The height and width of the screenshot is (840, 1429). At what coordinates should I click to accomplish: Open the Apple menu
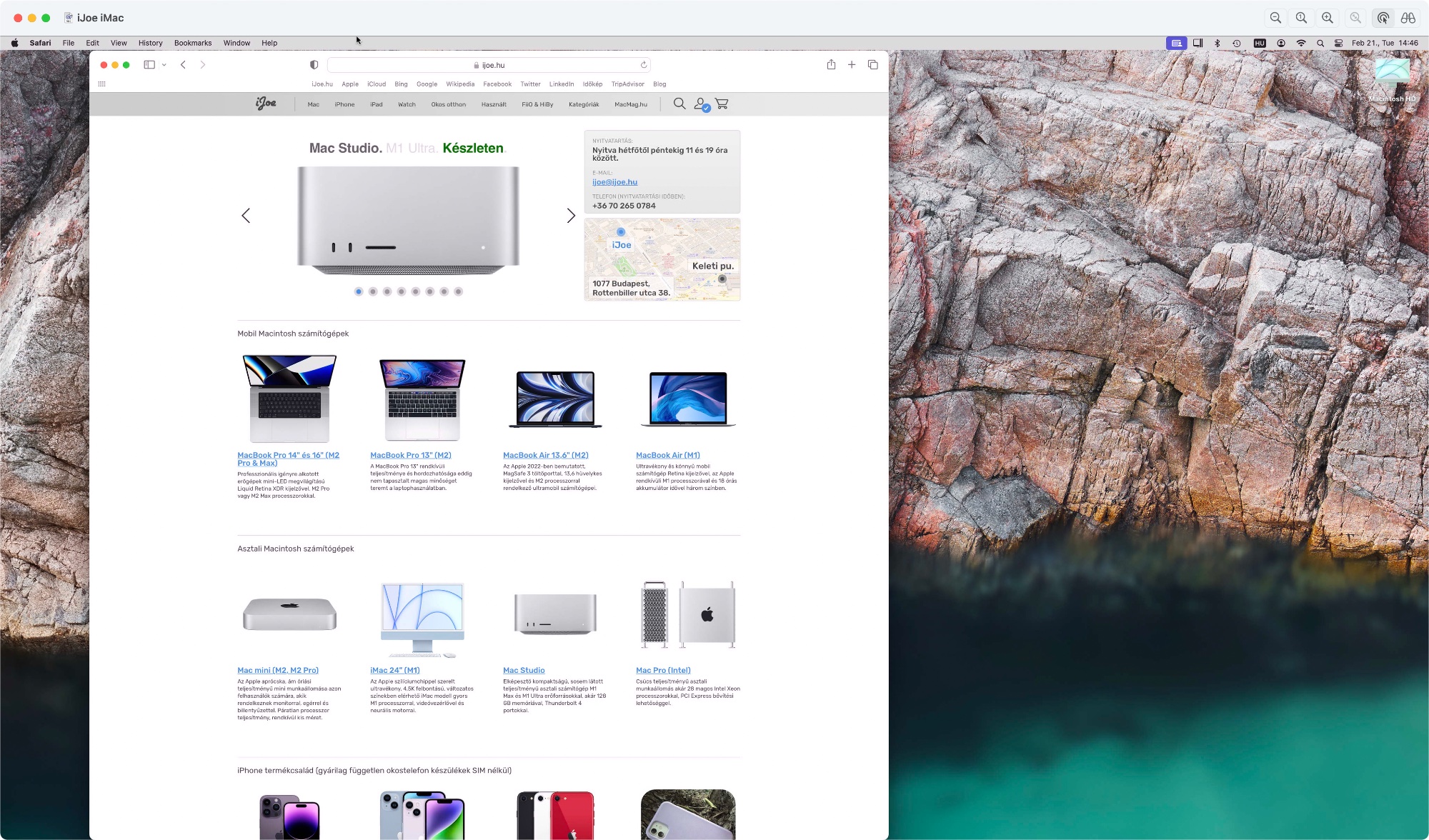(x=14, y=43)
